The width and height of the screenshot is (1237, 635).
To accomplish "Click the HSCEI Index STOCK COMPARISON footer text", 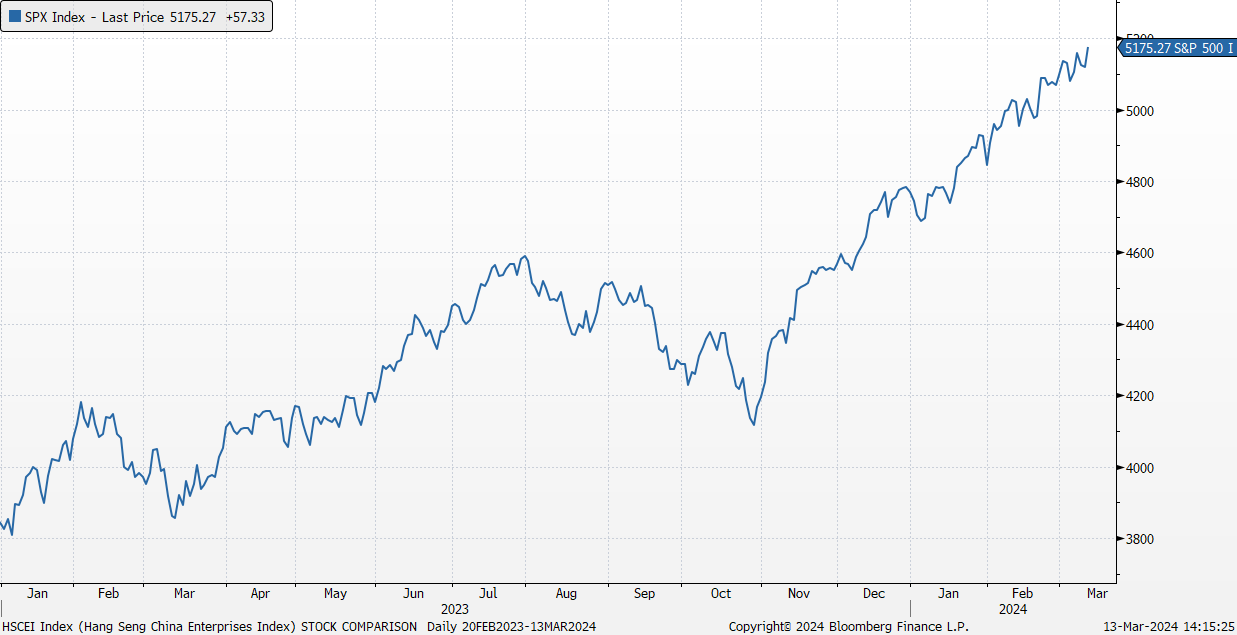I will [x=209, y=627].
